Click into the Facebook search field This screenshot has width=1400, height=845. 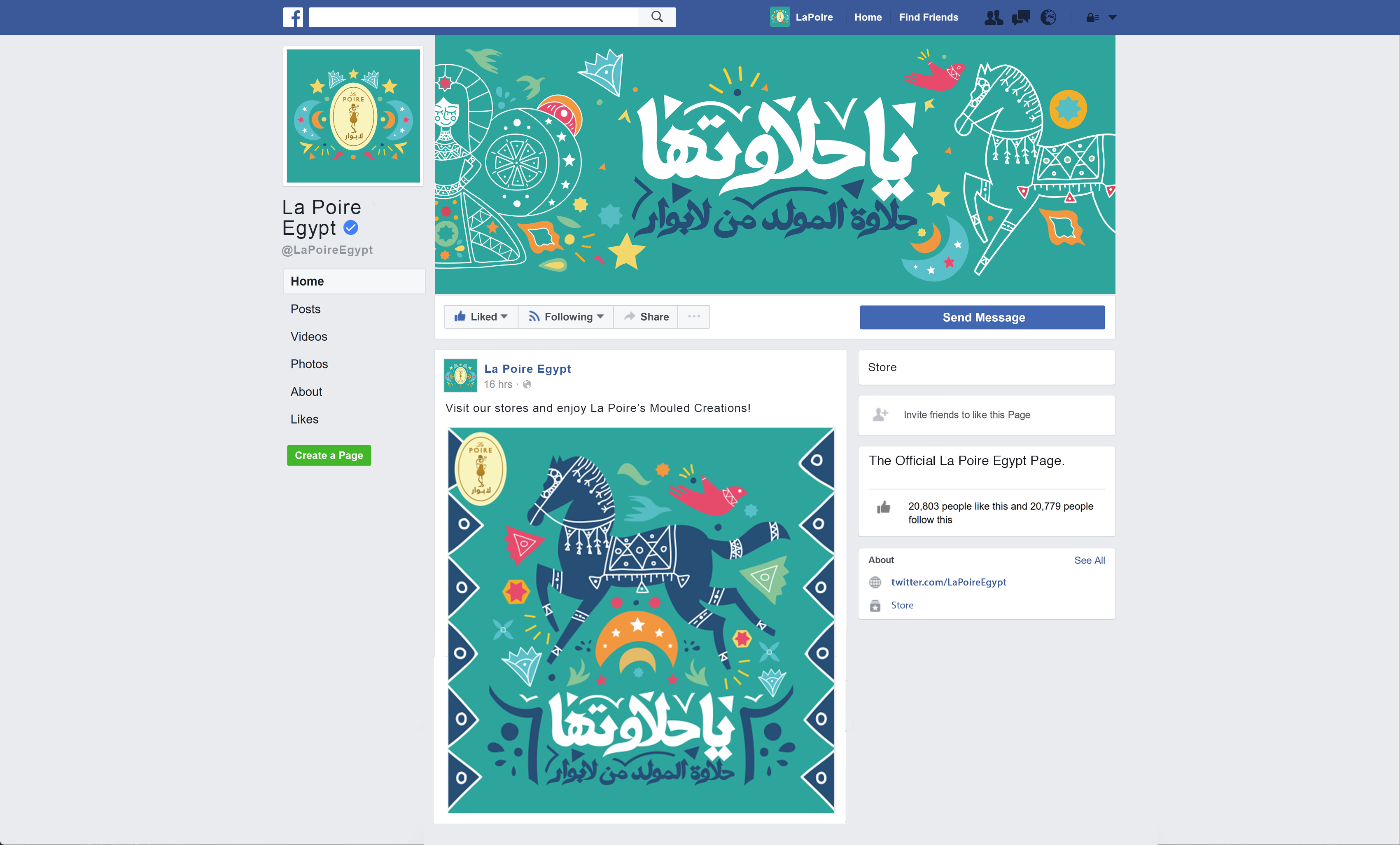473,17
